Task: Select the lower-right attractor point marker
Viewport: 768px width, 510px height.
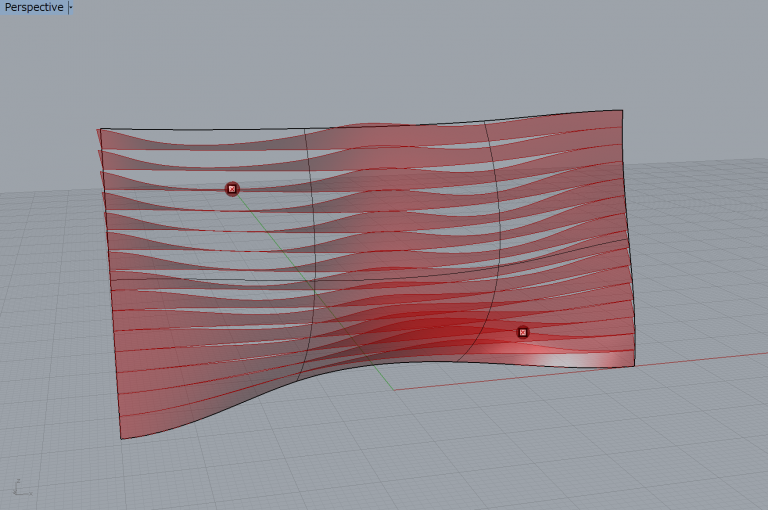Action: [522, 332]
